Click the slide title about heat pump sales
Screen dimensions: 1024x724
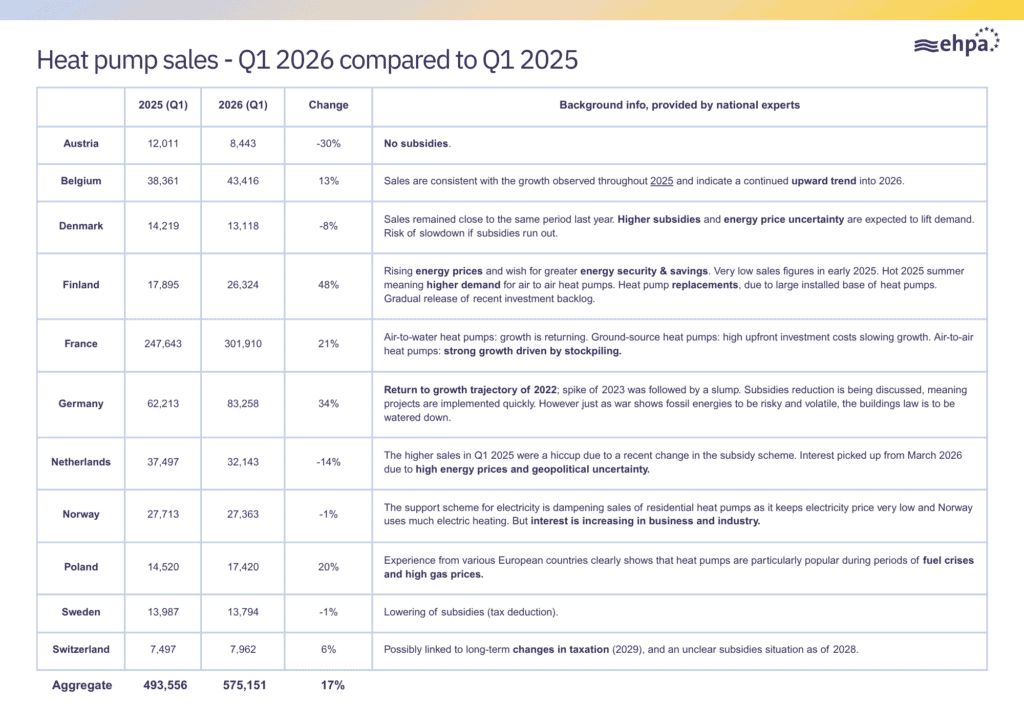pyautogui.click(x=307, y=60)
